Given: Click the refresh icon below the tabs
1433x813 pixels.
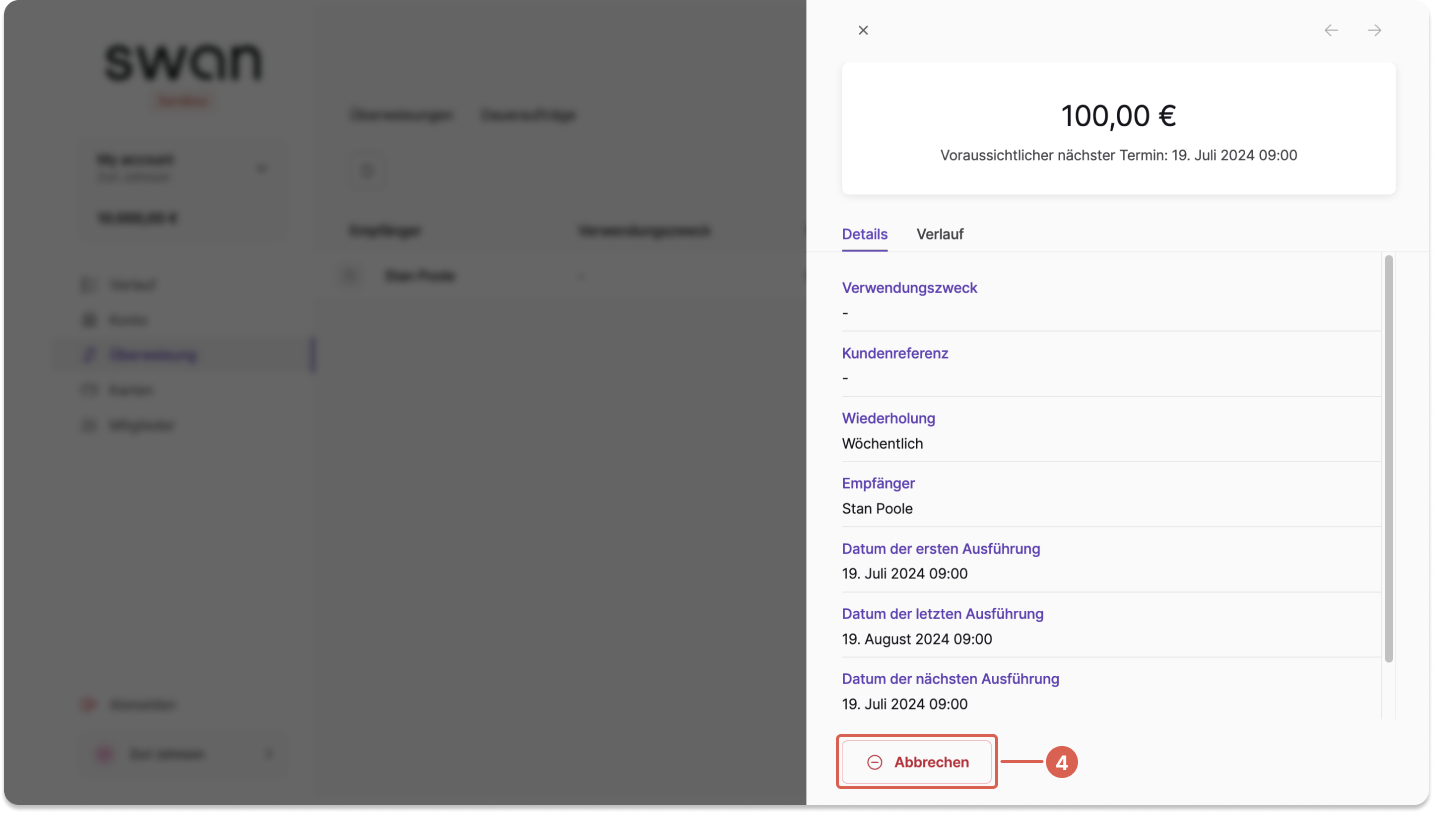Looking at the screenshot, I should pyautogui.click(x=367, y=172).
